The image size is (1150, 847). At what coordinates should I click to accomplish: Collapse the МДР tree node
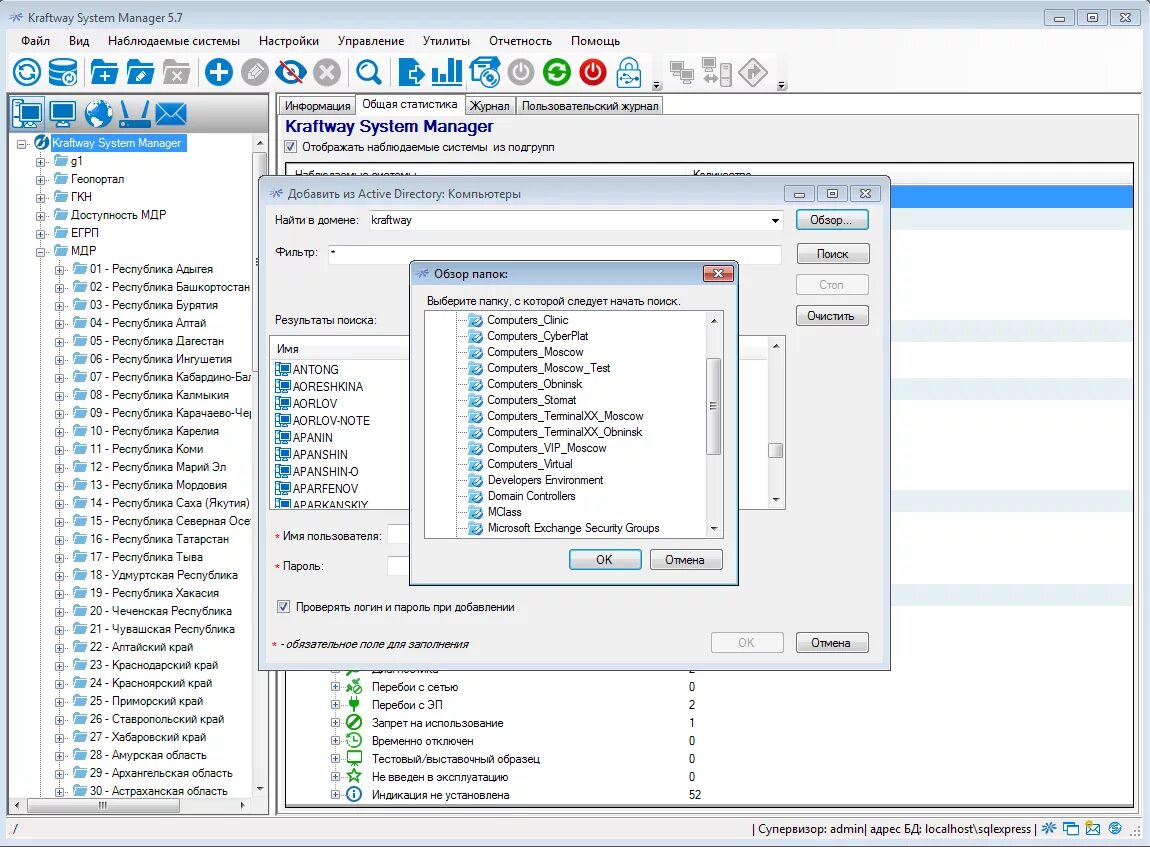coord(41,251)
